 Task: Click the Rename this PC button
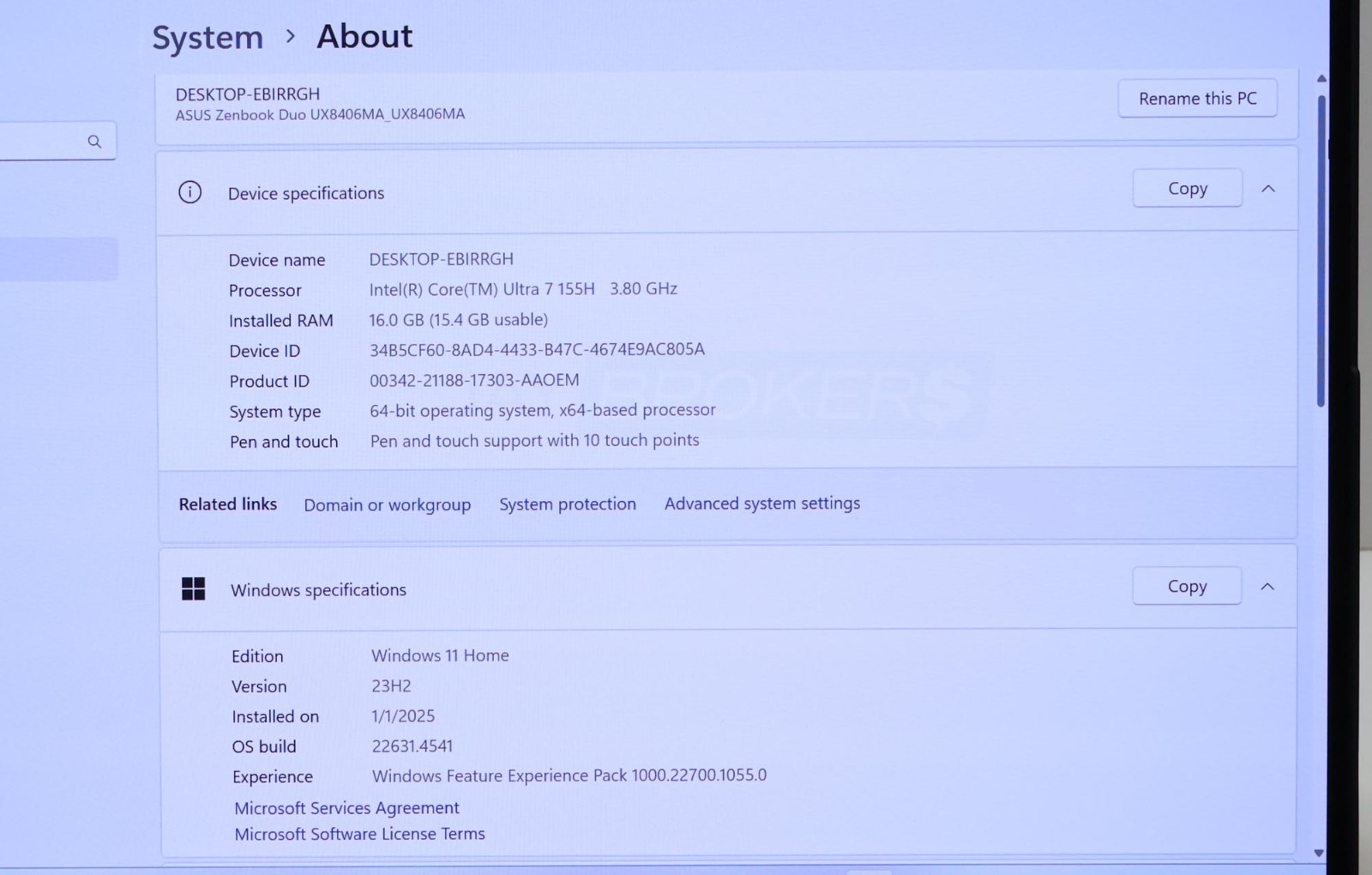coord(1198,99)
